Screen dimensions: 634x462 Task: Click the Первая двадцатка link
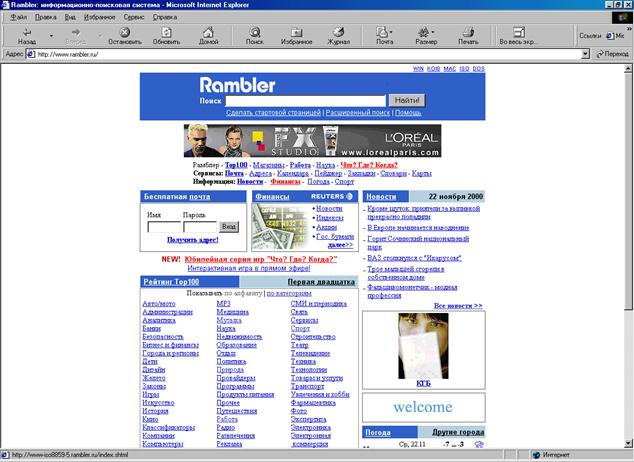pos(321,282)
